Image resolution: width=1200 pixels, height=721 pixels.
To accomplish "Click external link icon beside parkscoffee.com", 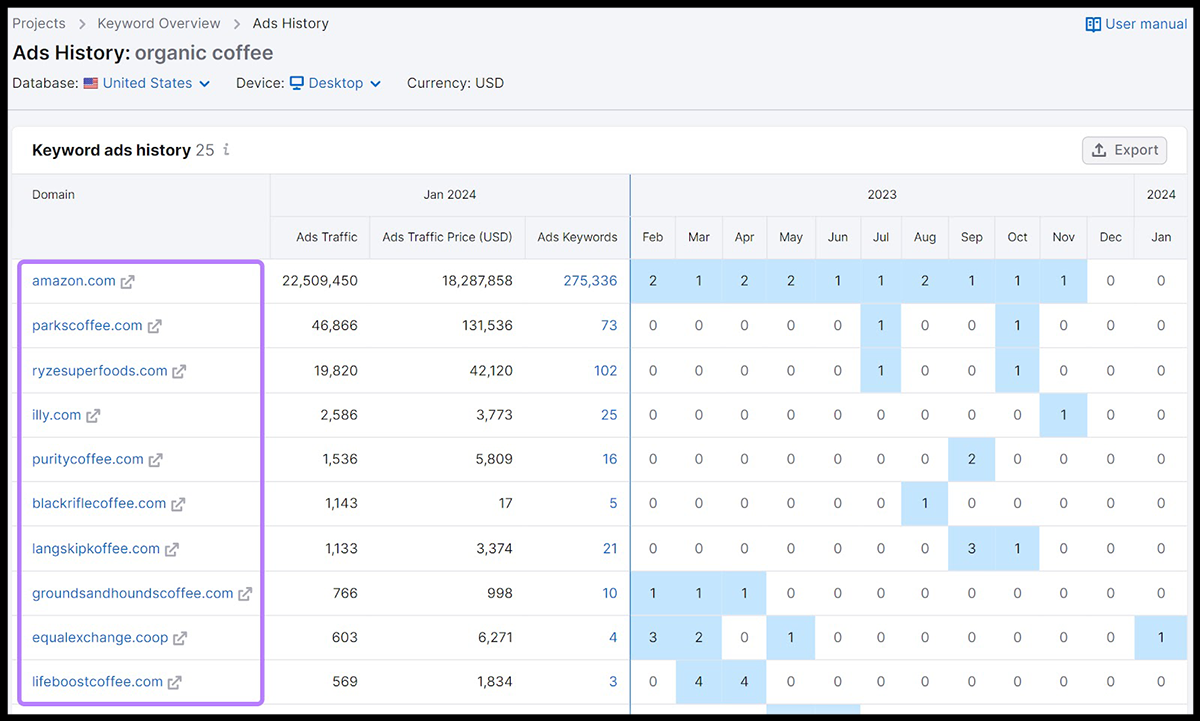I will pos(154,326).
